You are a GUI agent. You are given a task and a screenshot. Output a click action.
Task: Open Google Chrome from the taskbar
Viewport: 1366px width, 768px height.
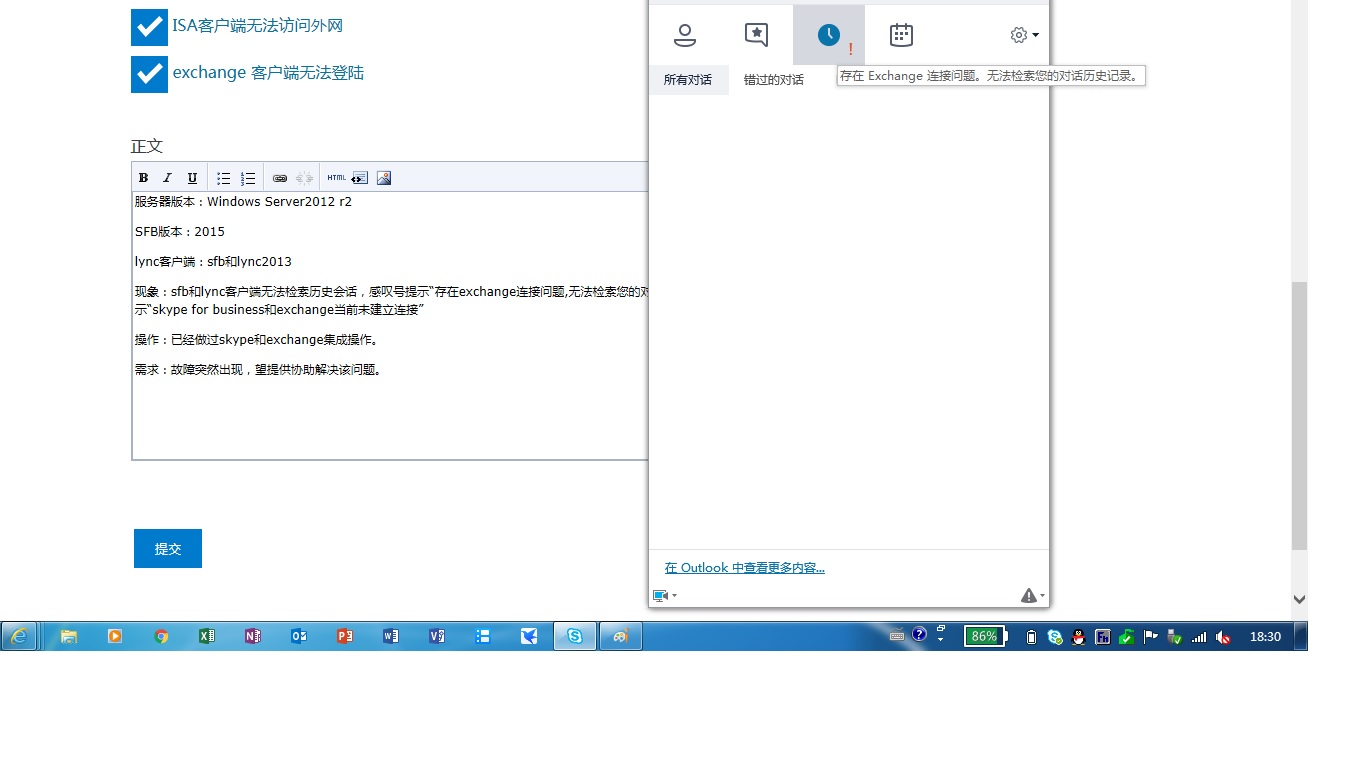[x=161, y=636]
